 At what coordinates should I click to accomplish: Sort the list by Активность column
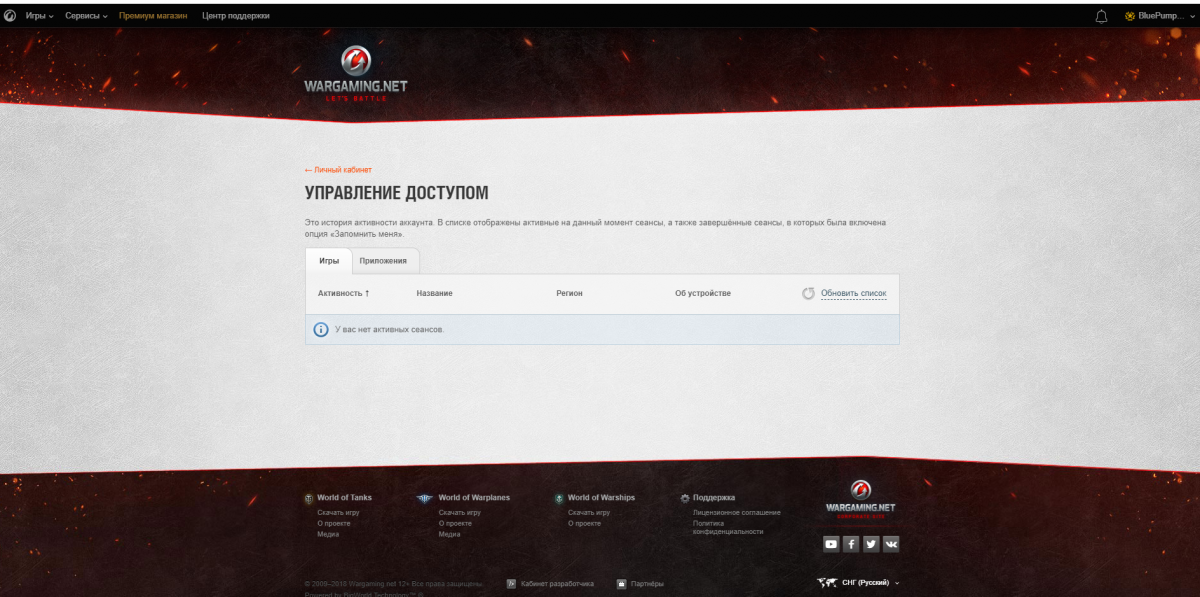click(344, 293)
